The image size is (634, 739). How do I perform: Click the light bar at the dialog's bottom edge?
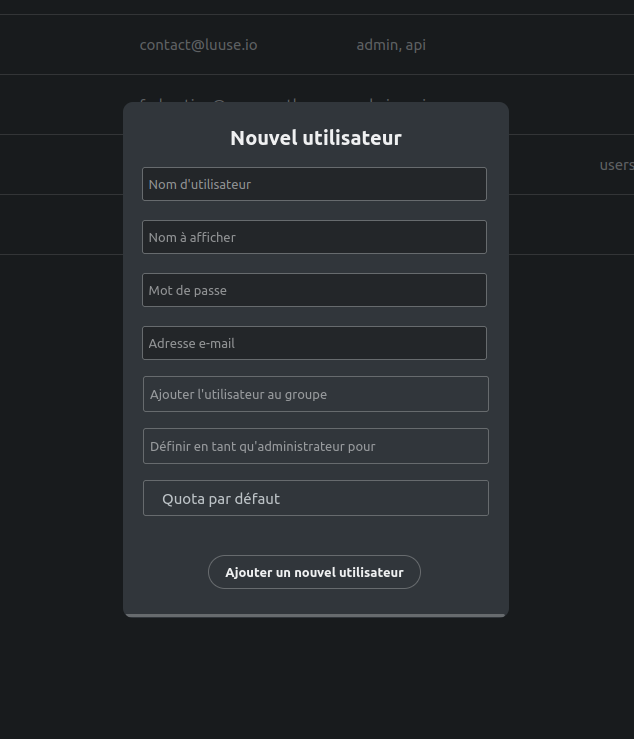pos(315,615)
